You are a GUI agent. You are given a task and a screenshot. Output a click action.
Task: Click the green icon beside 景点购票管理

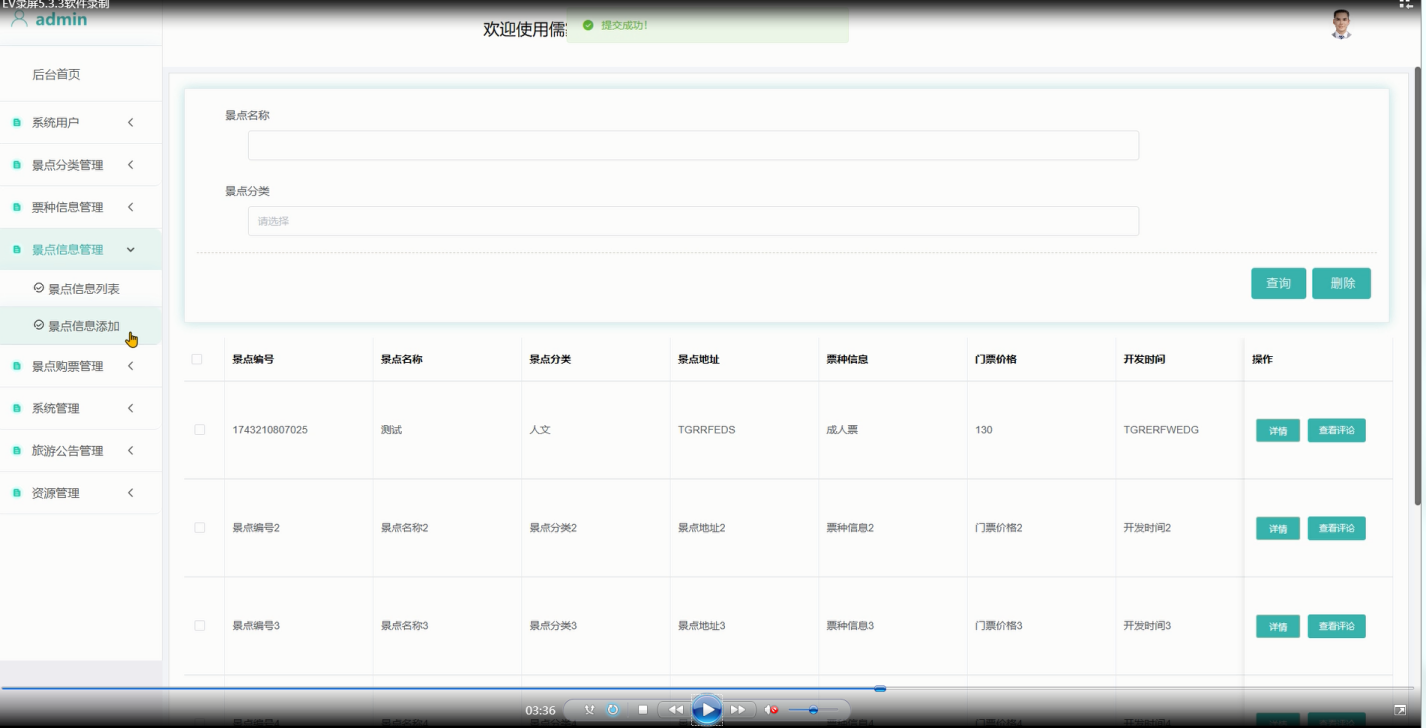click(x=17, y=366)
